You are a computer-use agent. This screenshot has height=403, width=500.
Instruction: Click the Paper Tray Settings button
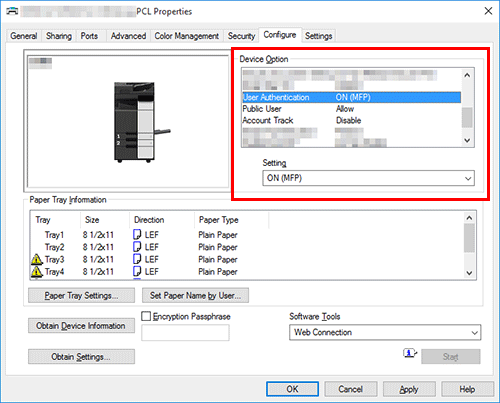(81, 296)
